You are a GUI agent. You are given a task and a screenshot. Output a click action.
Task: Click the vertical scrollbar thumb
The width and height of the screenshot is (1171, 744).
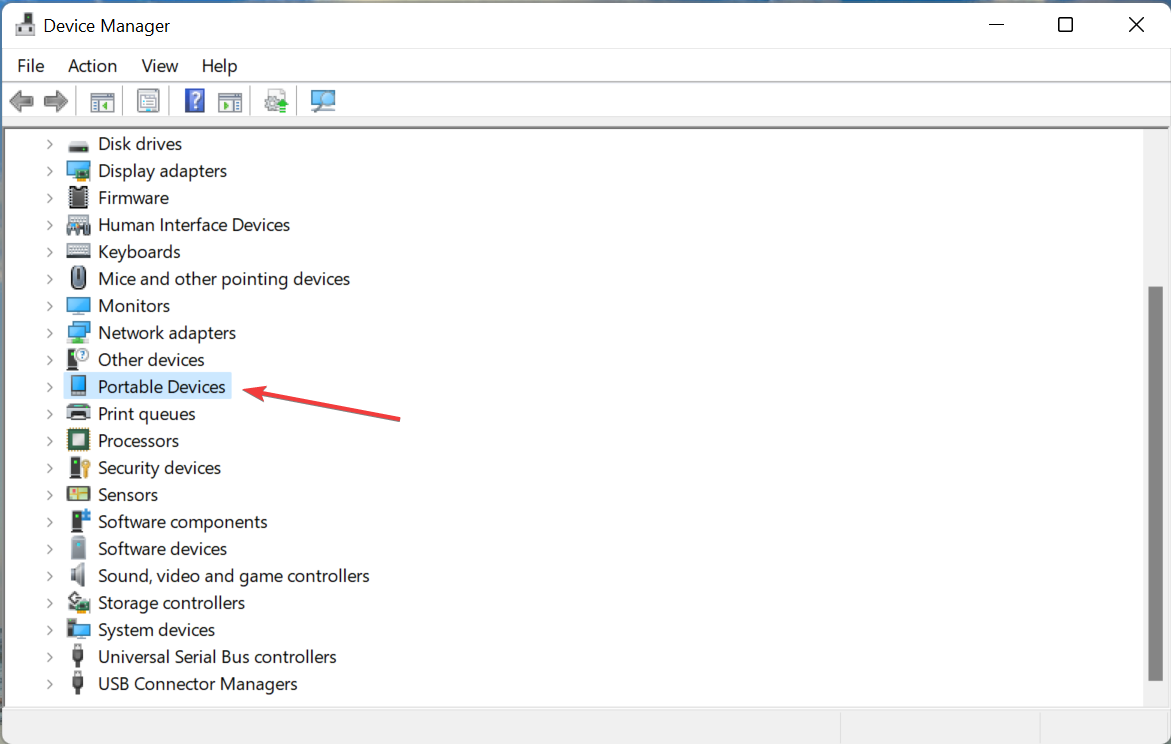pyautogui.click(x=1155, y=483)
